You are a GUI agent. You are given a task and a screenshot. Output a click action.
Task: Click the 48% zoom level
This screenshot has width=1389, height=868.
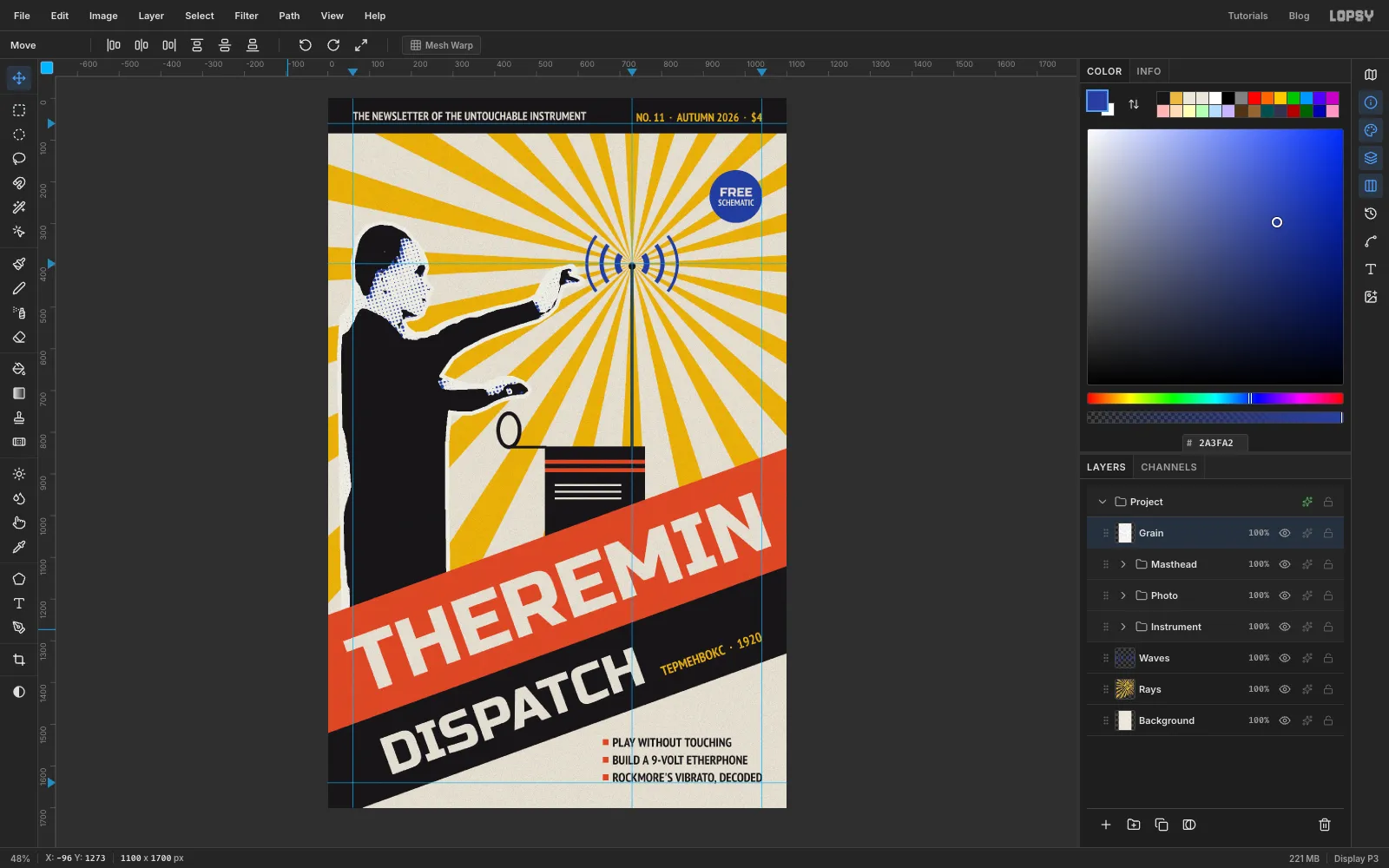tap(20, 858)
